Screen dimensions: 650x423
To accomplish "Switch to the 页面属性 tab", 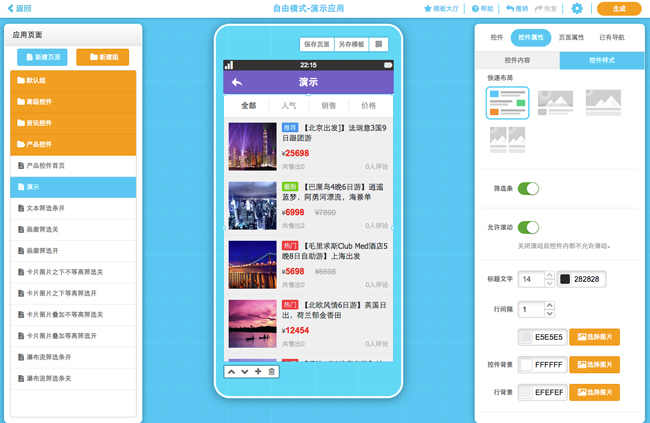I will click(x=571, y=37).
